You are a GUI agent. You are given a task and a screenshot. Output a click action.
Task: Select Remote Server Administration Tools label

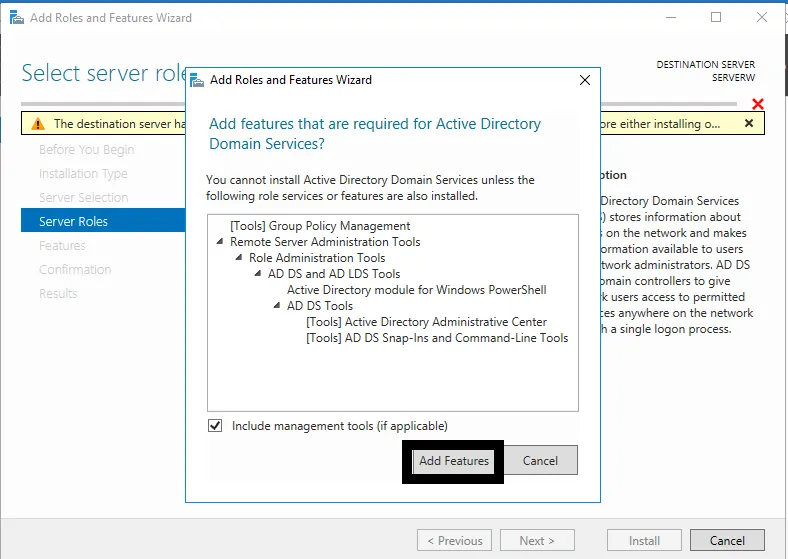click(x=325, y=242)
